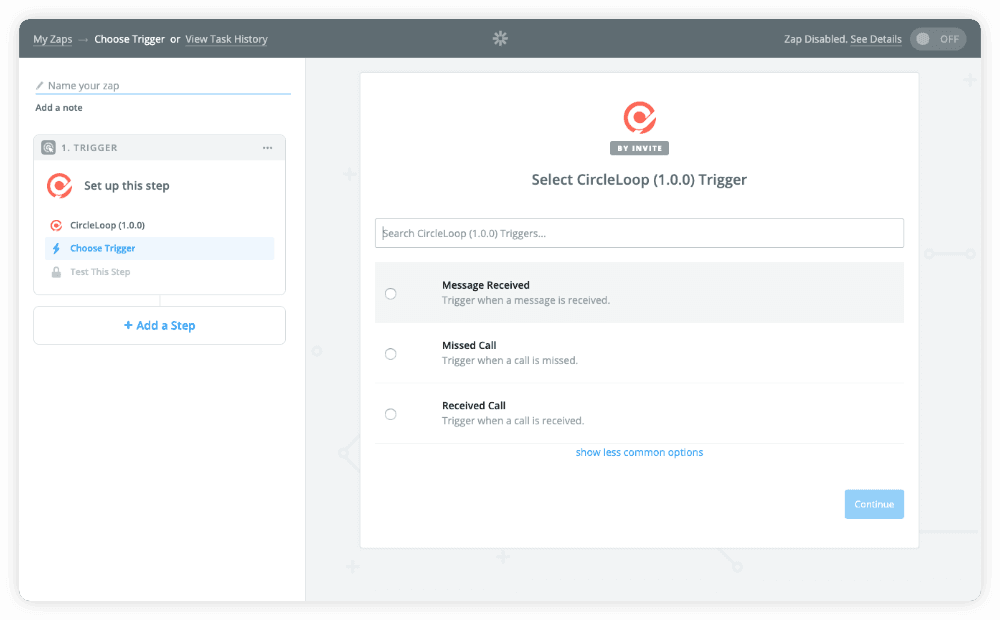Open View Task History link
Image resolution: width=1000 pixels, height=620 pixels.
(226, 39)
